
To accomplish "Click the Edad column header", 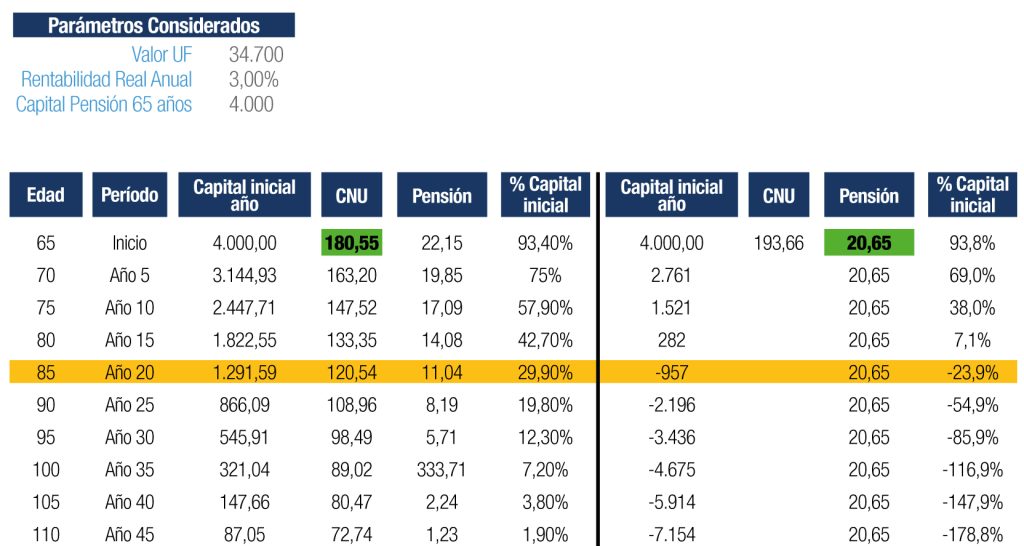I will [46, 195].
